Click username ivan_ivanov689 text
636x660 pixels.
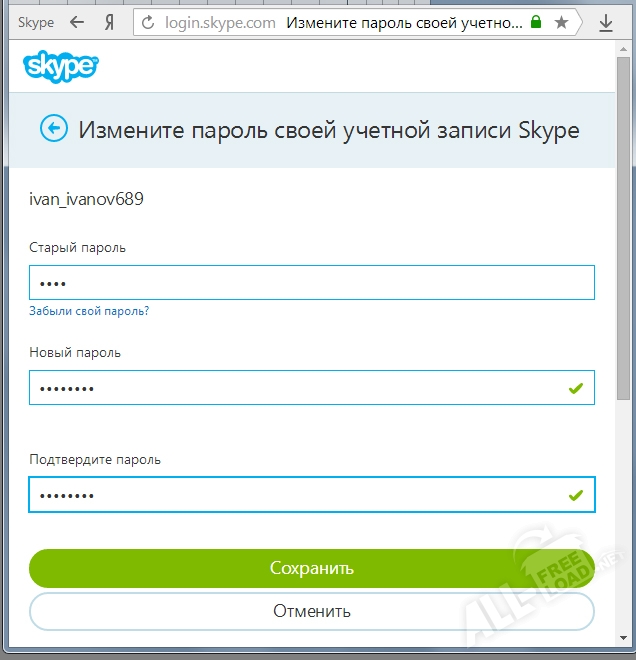pos(86,199)
